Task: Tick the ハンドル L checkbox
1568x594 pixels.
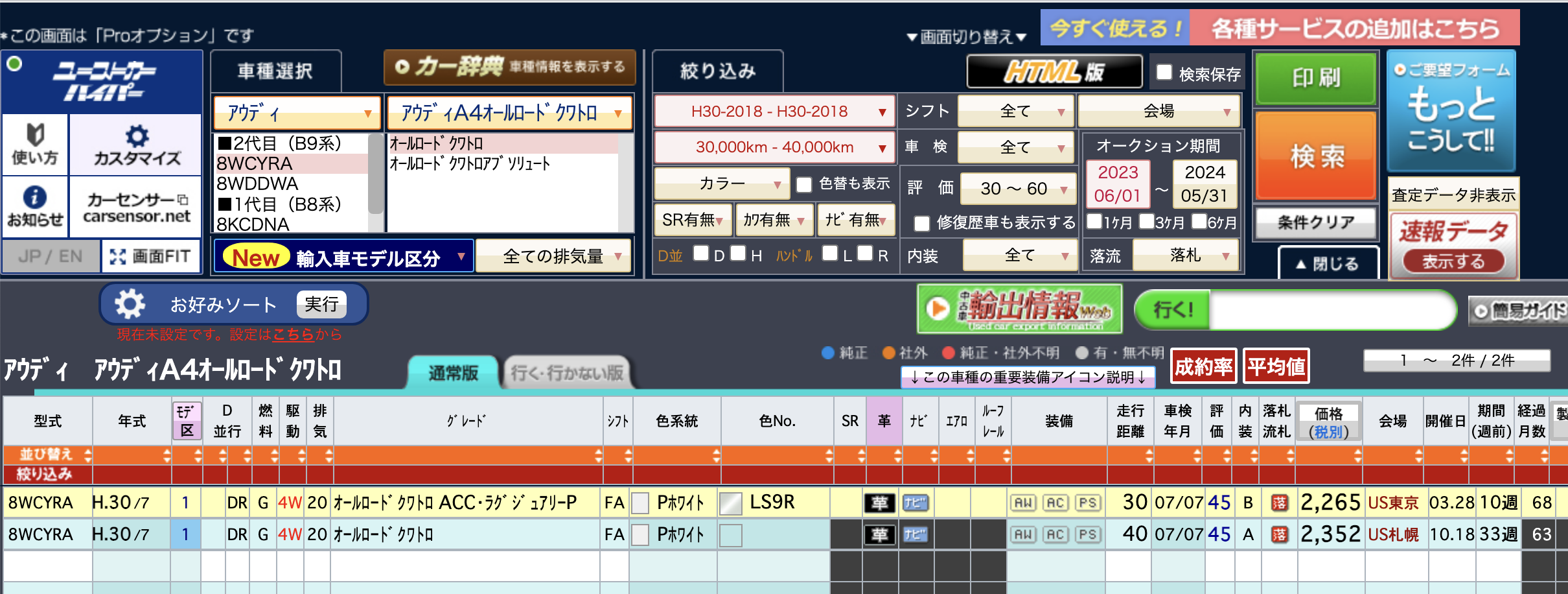Action: click(x=830, y=253)
